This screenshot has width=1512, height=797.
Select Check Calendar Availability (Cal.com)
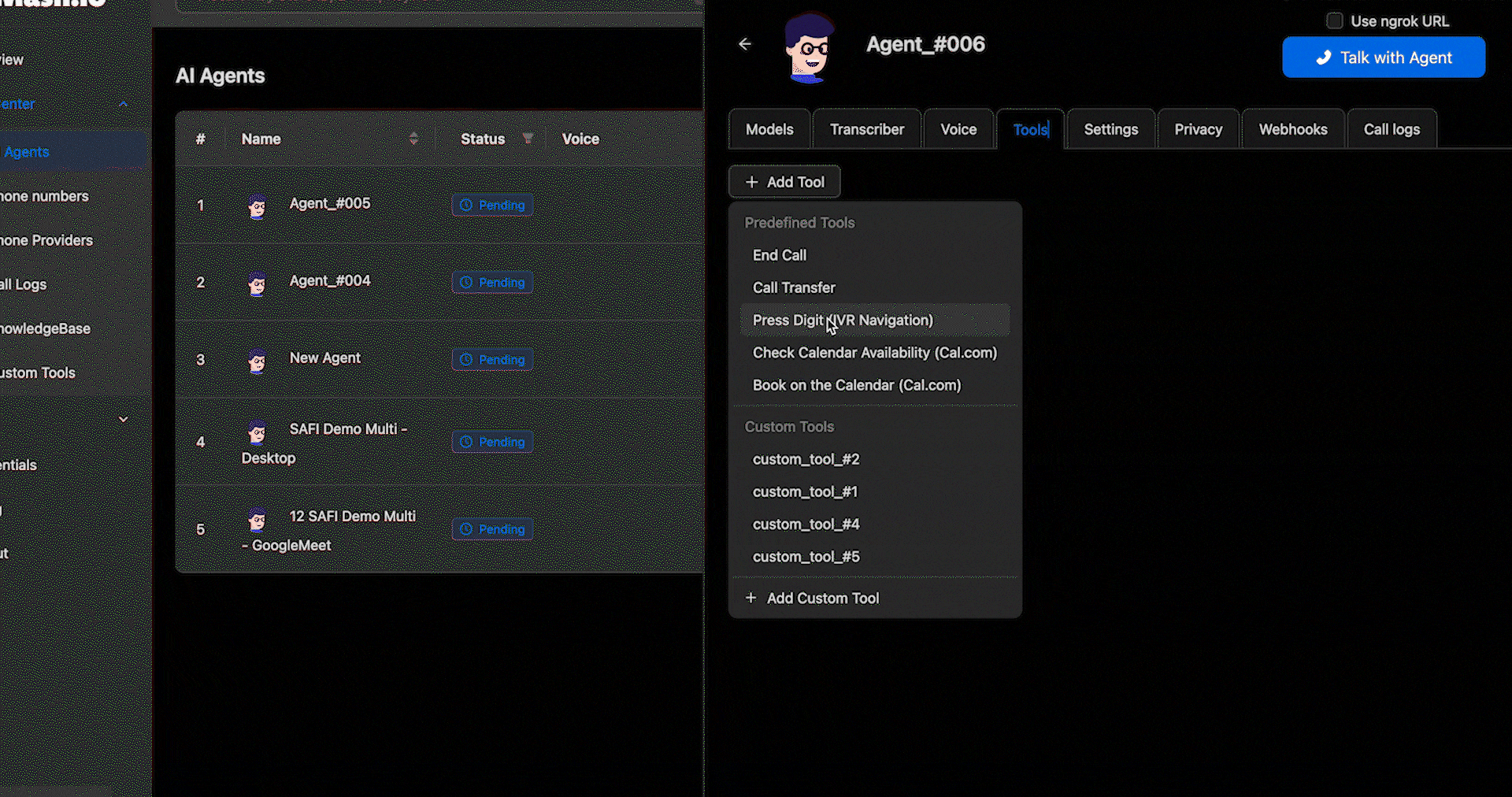click(x=875, y=353)
